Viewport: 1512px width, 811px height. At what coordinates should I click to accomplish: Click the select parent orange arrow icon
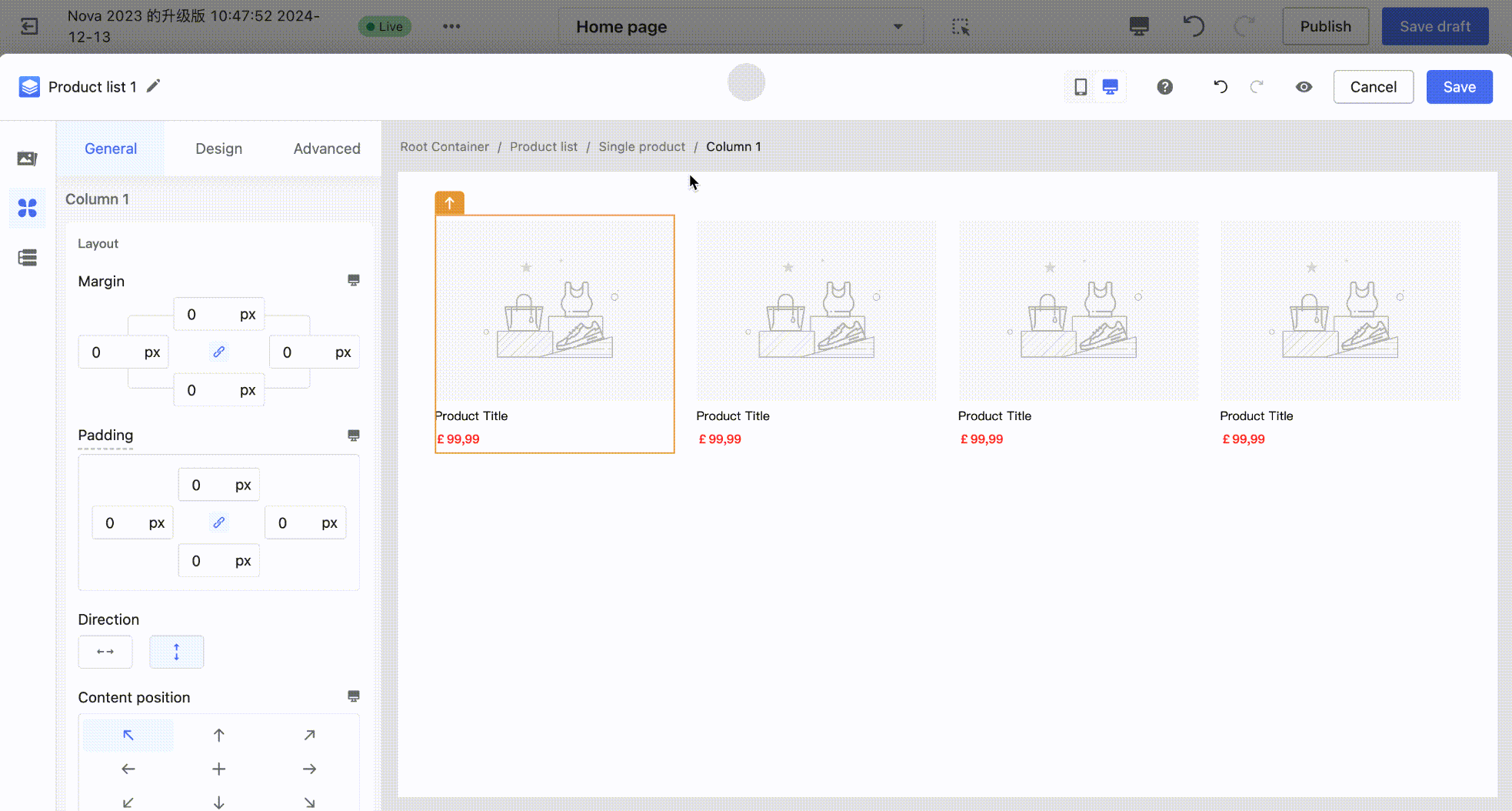449,203
